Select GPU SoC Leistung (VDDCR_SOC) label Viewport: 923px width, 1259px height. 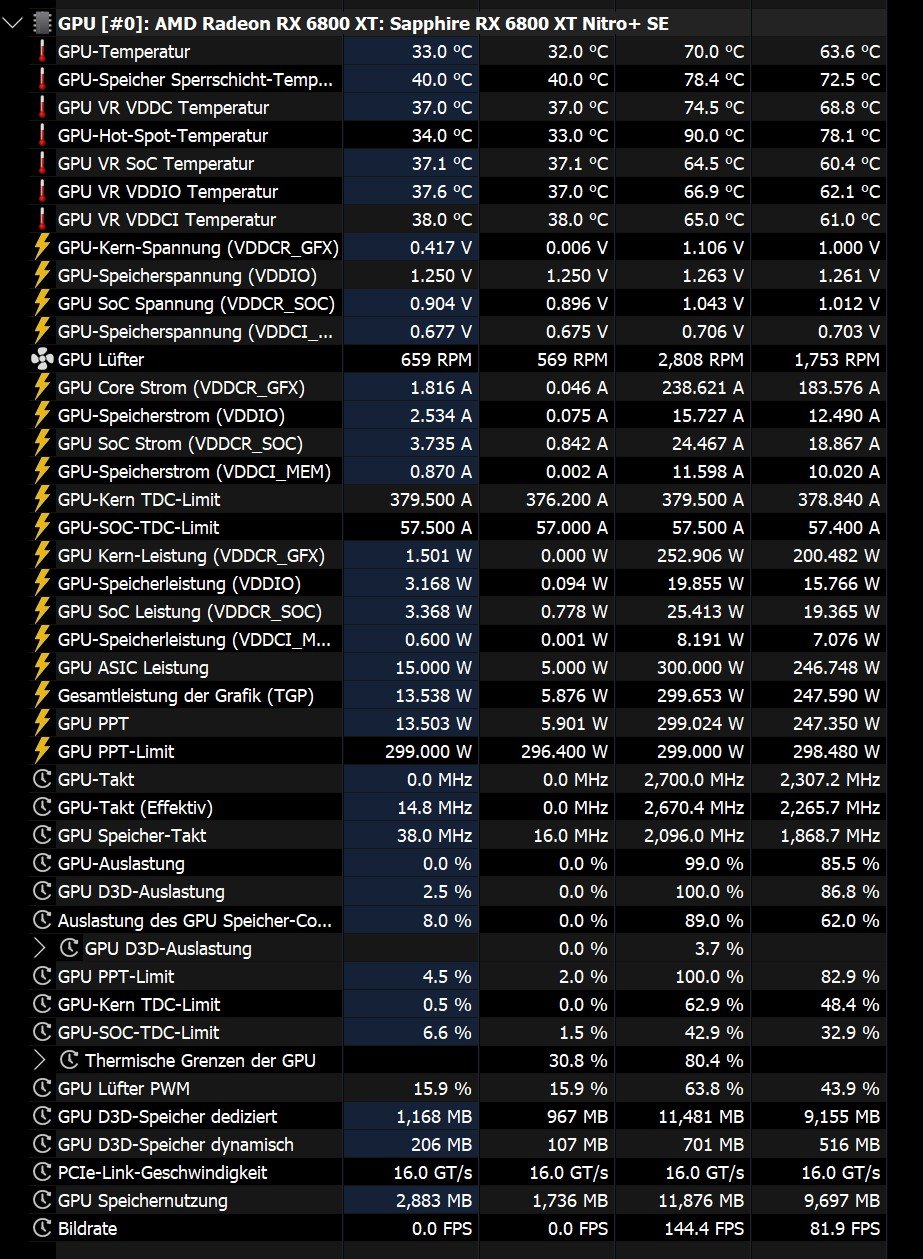[190, 611]
